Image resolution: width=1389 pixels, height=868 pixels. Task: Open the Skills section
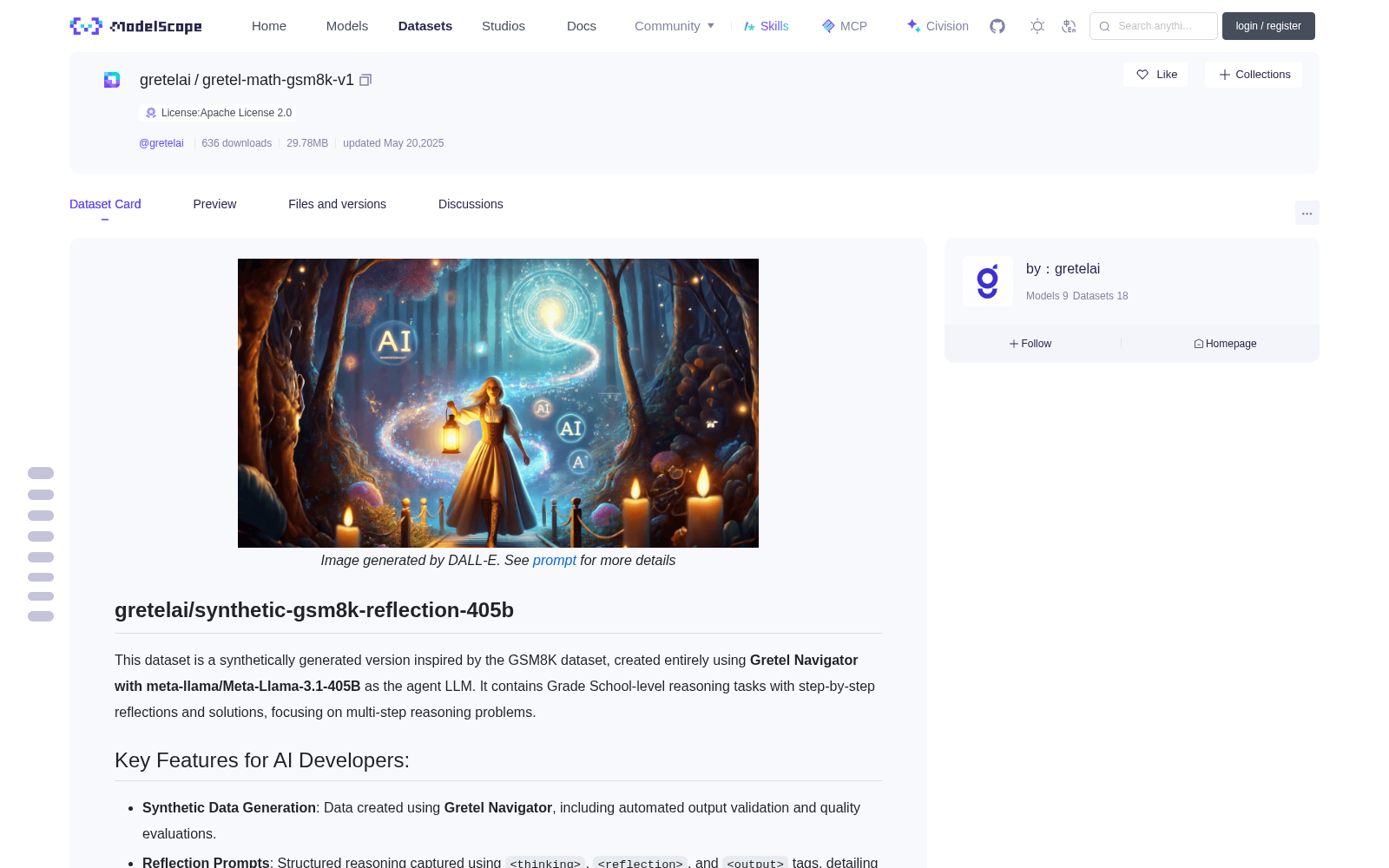point(766,26)
